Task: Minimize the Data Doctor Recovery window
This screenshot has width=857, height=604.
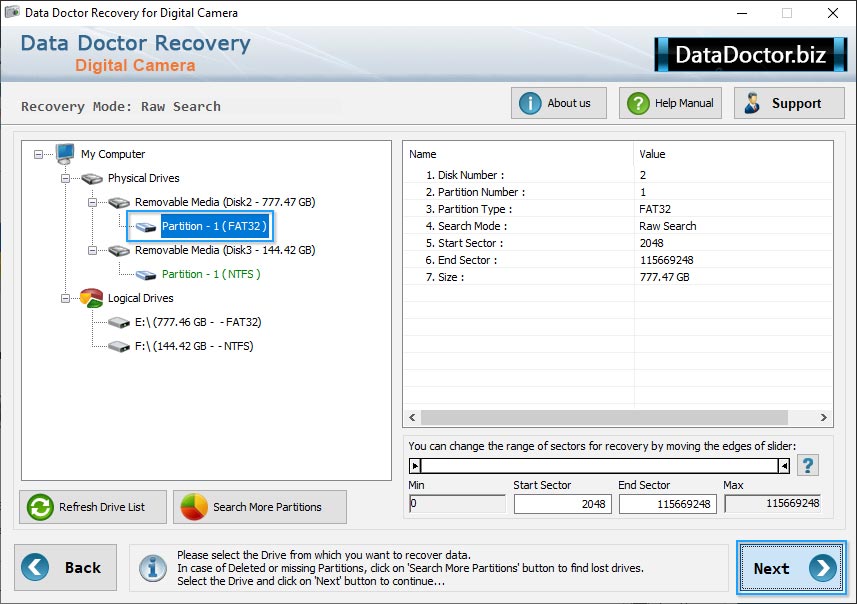Action: (742, 13)
